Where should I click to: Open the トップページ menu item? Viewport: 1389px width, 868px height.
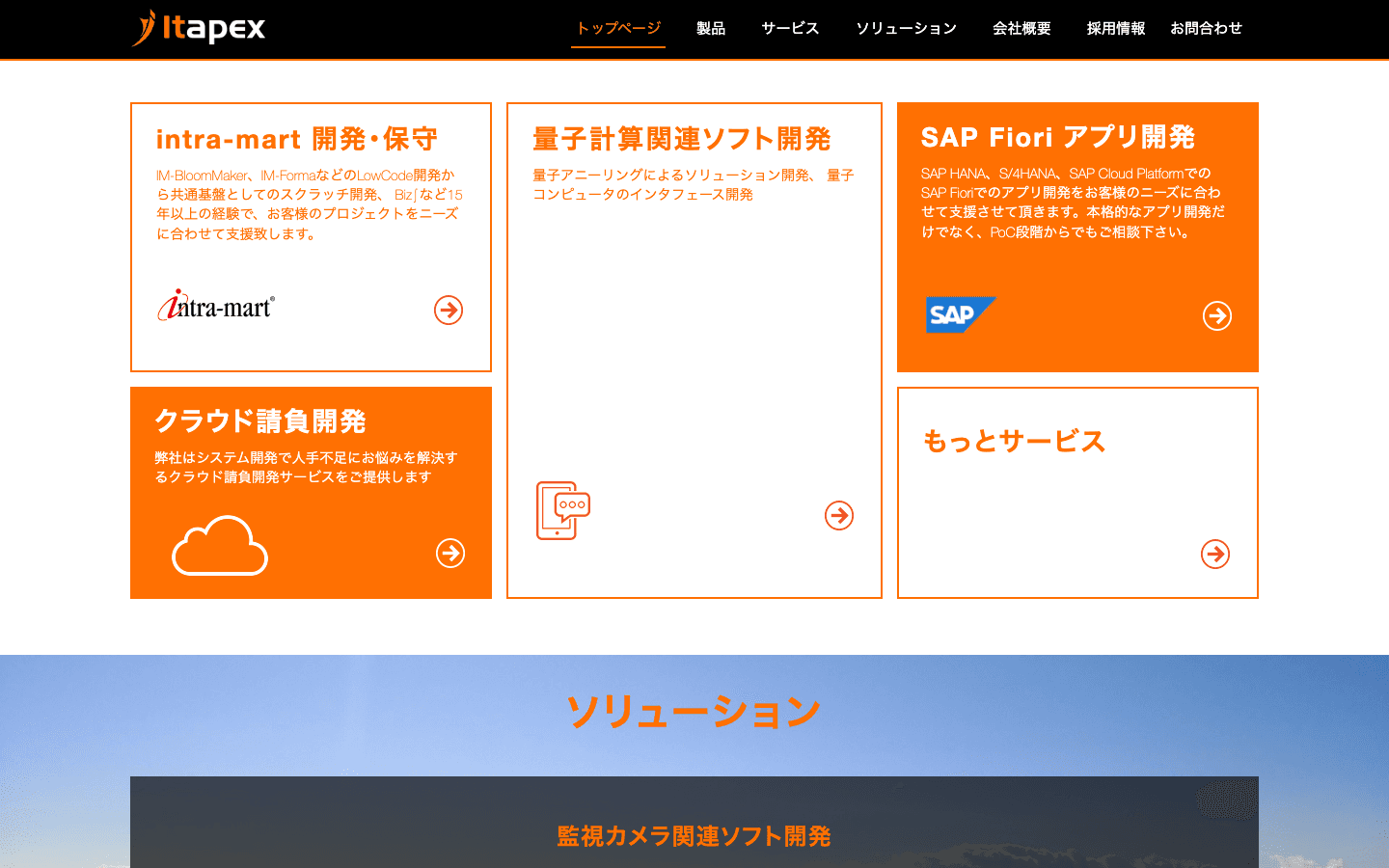(618, 28)
